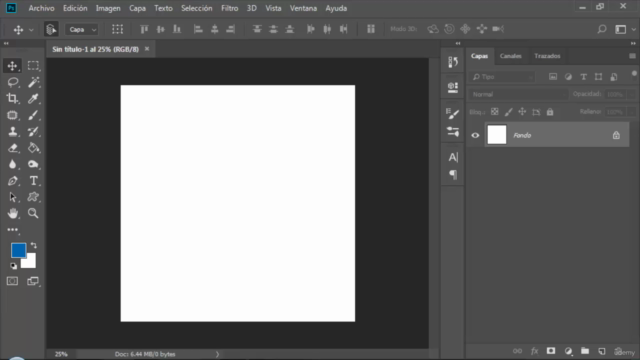Screen dimensions: 640x360
Task: Toggle Quick Mask mode
Action: pyautogui.click(x=12, y=281)
